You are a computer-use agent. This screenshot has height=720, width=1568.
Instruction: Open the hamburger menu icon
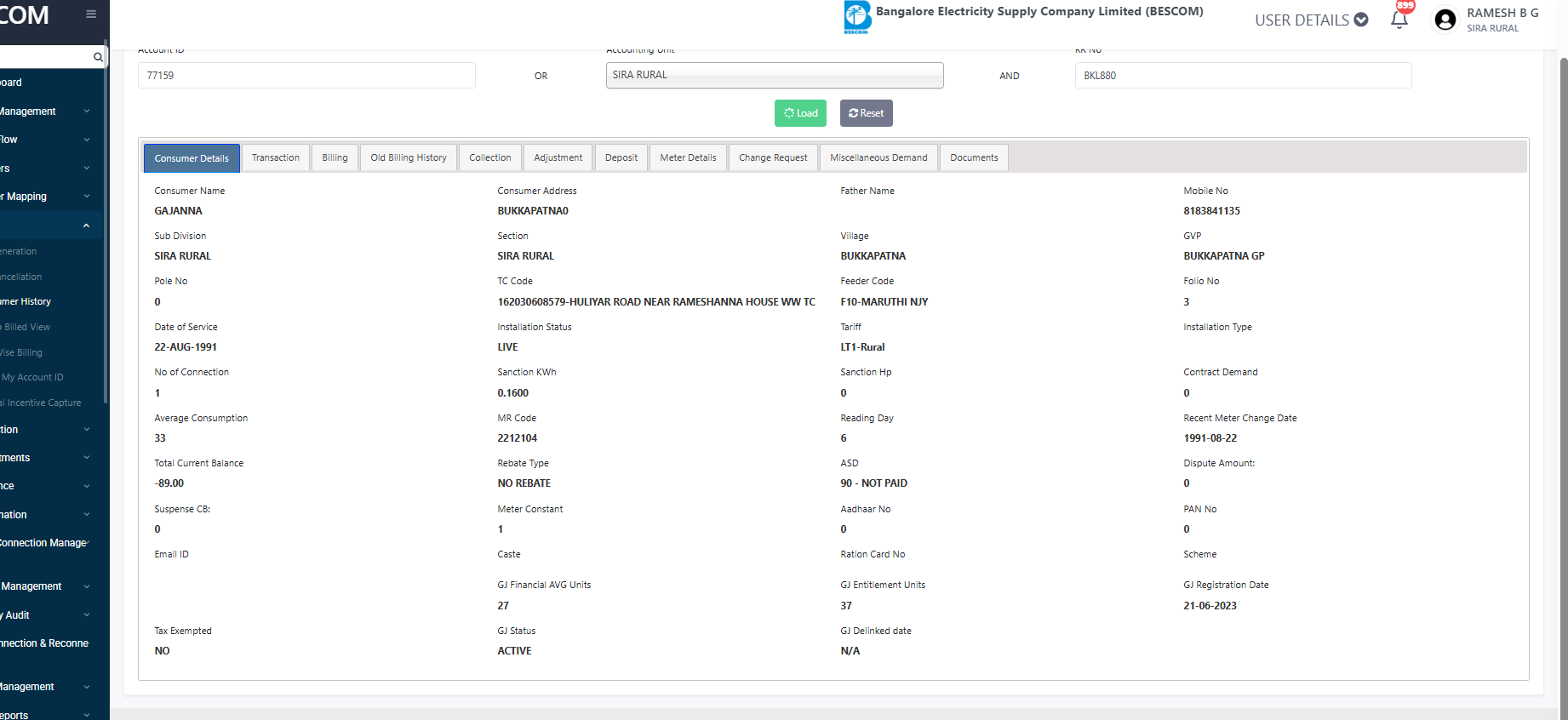point(91,14)
